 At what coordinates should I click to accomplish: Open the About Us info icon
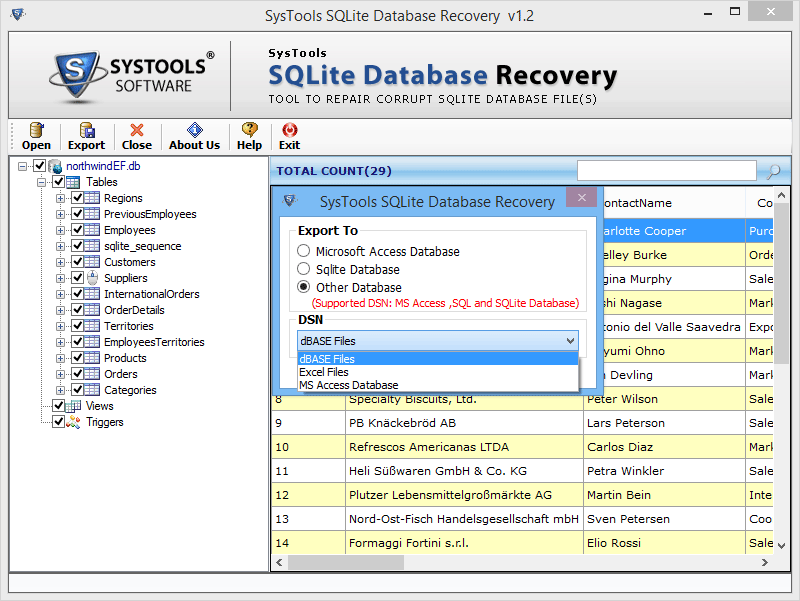[194, 130]
